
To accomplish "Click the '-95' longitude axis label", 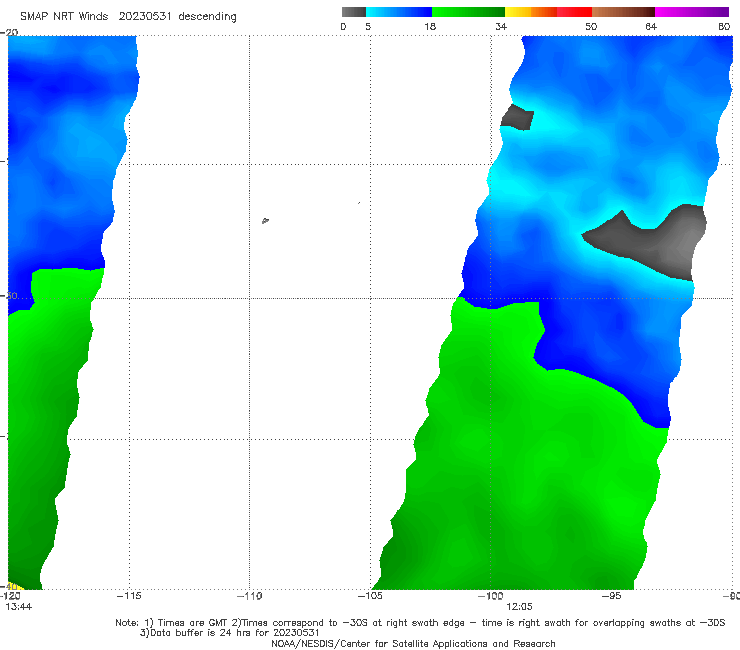I will click(x=612, y=596).
